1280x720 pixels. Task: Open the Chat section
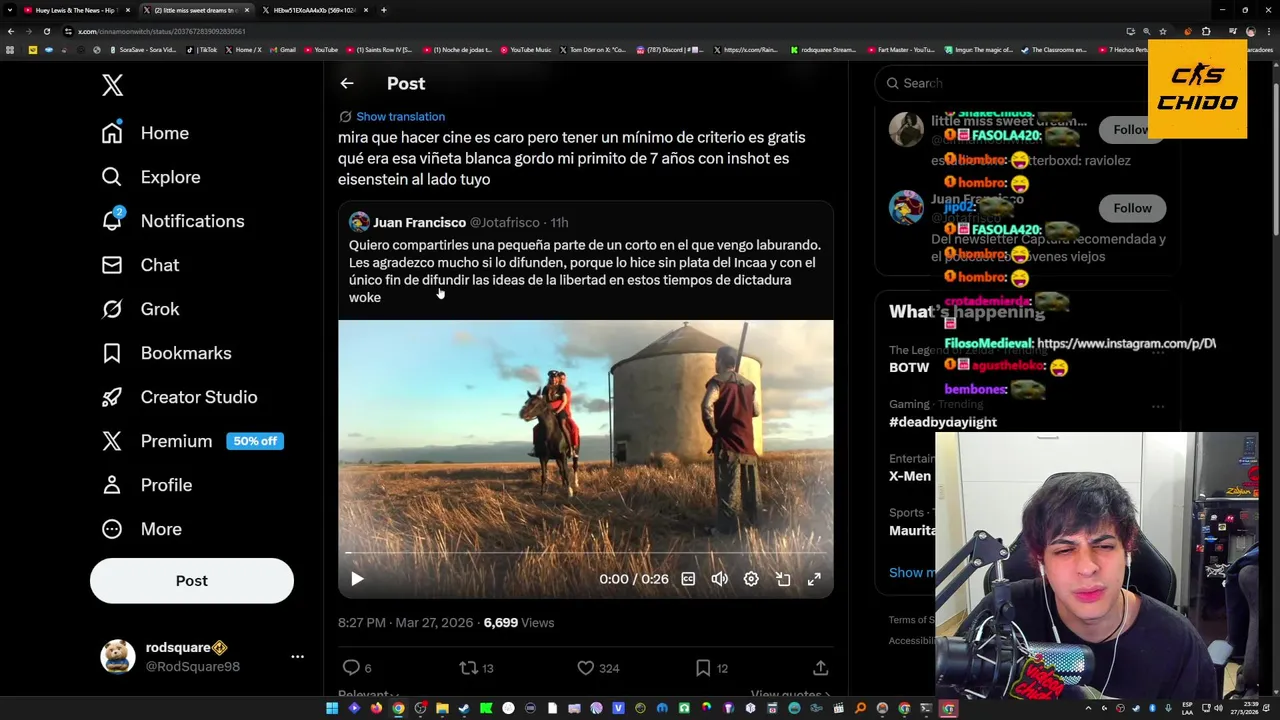click(140, 265)
